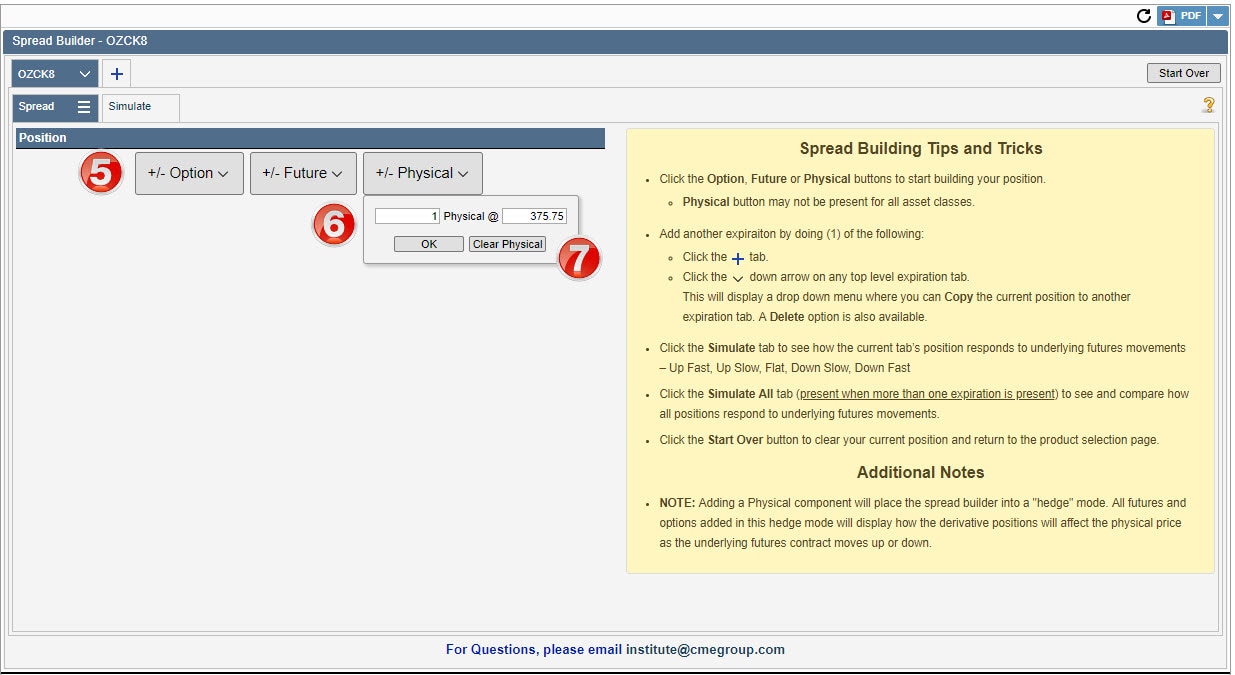Click the red step 7 marker
Screen dimensions: 1235x675
578,259
